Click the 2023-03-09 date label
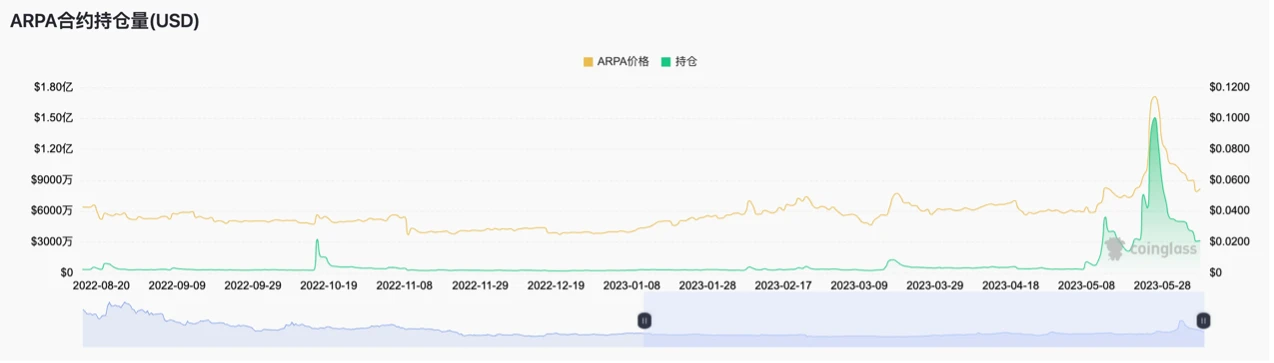The image size is (1274, 363). (x=859, y=285)
